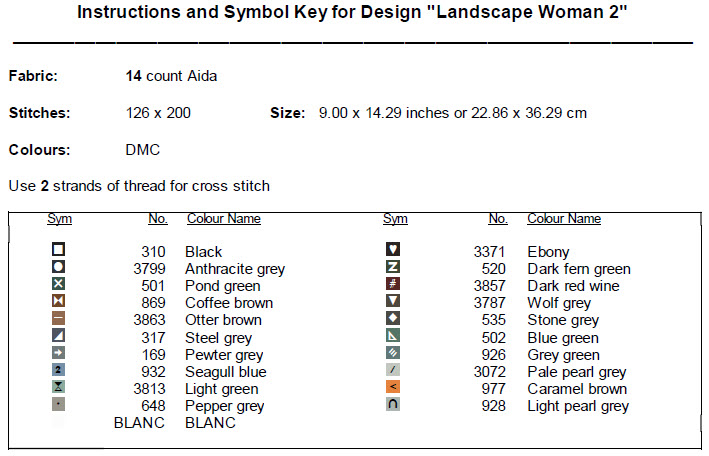709x456 pixels.
Task: Click the document title heading
Action: [352, 15]
